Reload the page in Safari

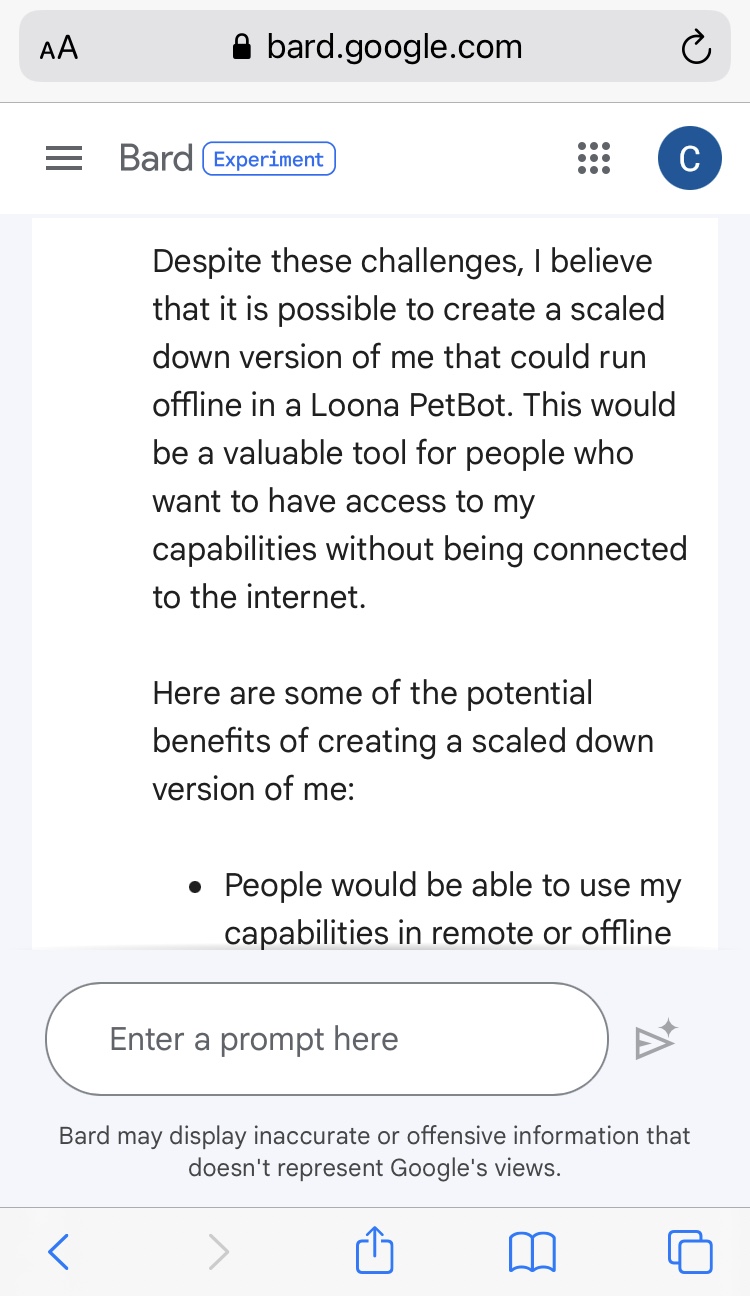coord(695,47)
